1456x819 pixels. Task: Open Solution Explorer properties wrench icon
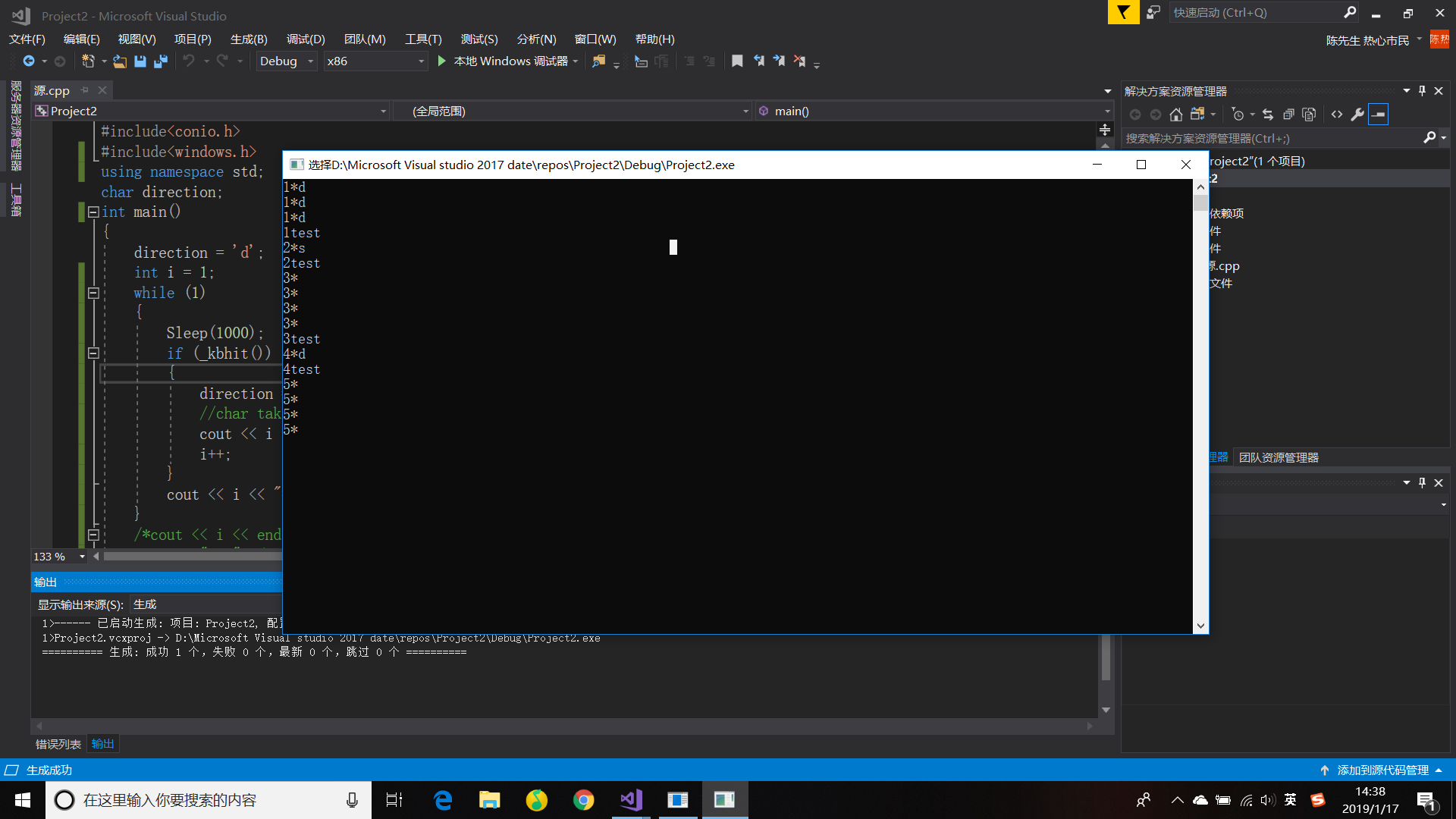1357,115
